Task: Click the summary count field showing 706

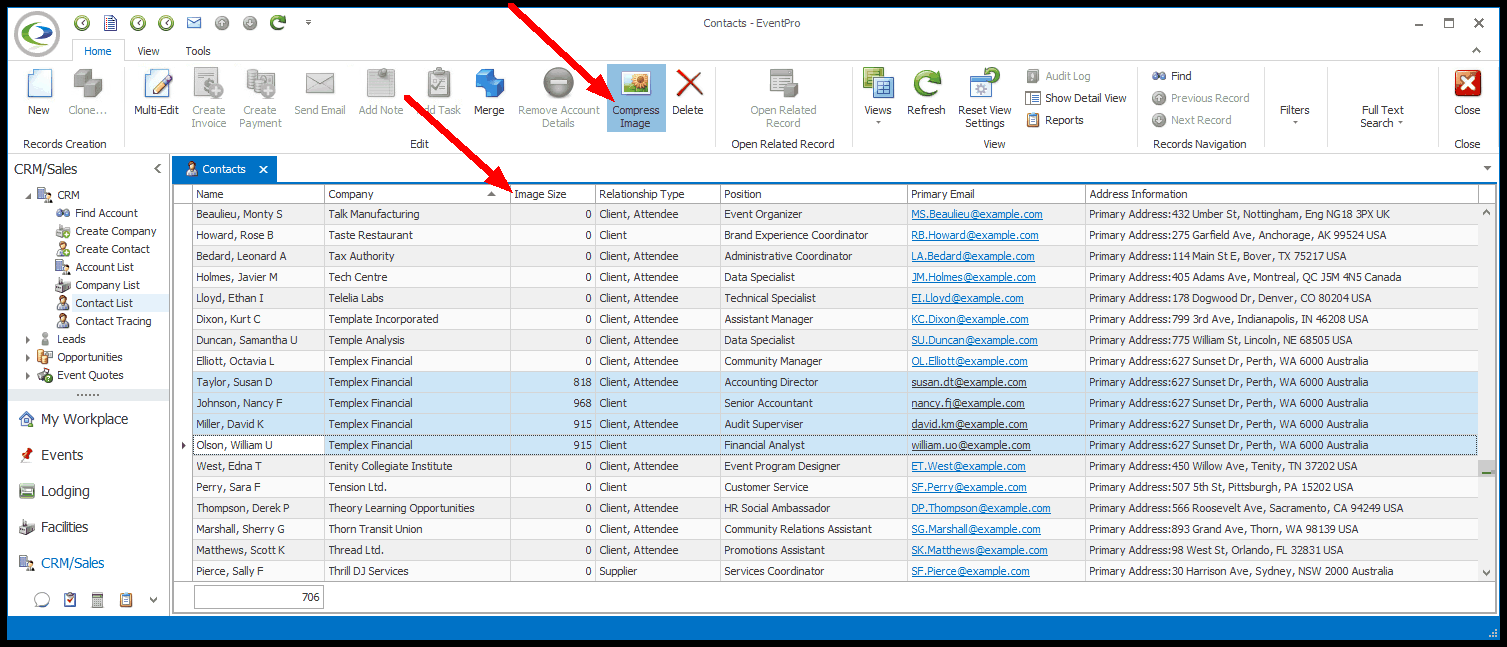Action: (x=258, y=597)
